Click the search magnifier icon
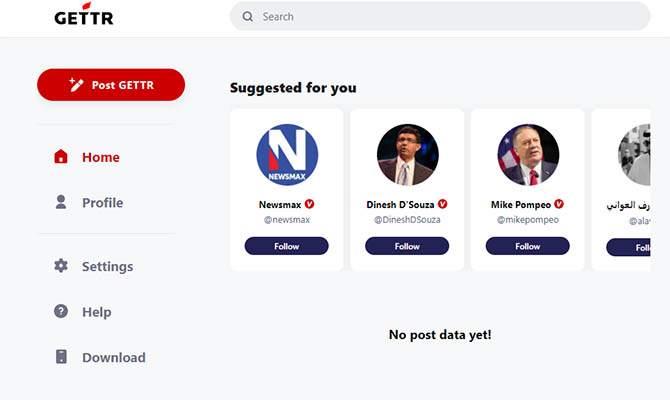Image resolution: width=670 pixels, height=400 pixels. 246,17
